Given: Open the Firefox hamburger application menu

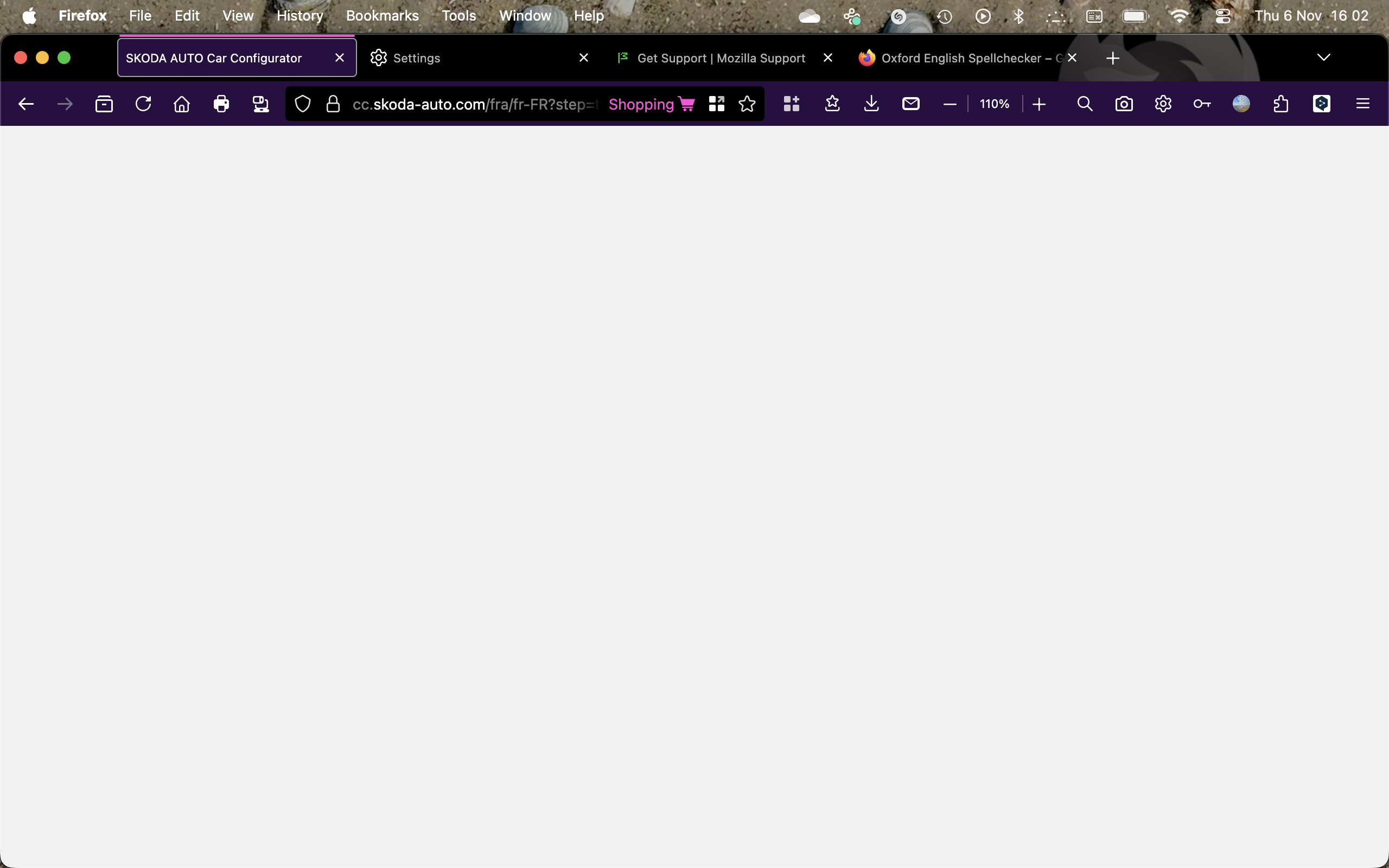Looking at the screenshot, I should tap(1362, 104).
